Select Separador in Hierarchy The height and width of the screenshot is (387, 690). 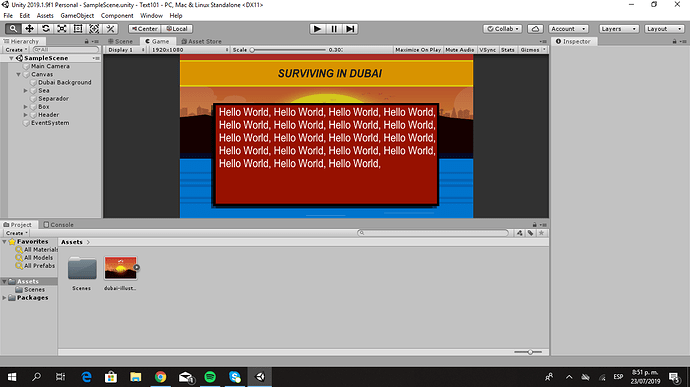click(53, 99)
